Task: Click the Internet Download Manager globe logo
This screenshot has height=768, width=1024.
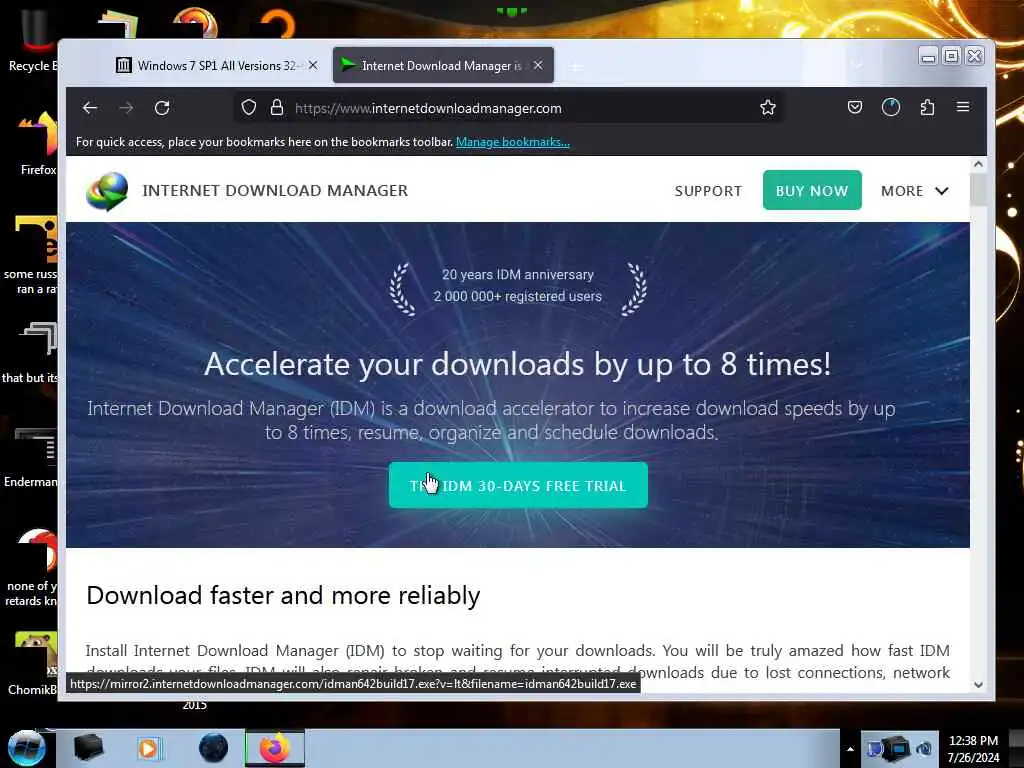Action: (107, 191)
